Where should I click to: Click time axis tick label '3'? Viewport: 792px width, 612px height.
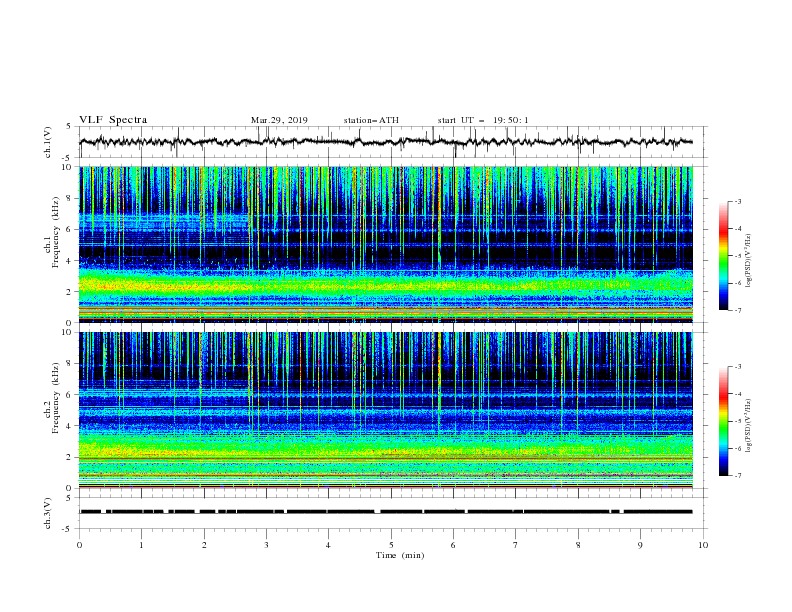point(266,545)
